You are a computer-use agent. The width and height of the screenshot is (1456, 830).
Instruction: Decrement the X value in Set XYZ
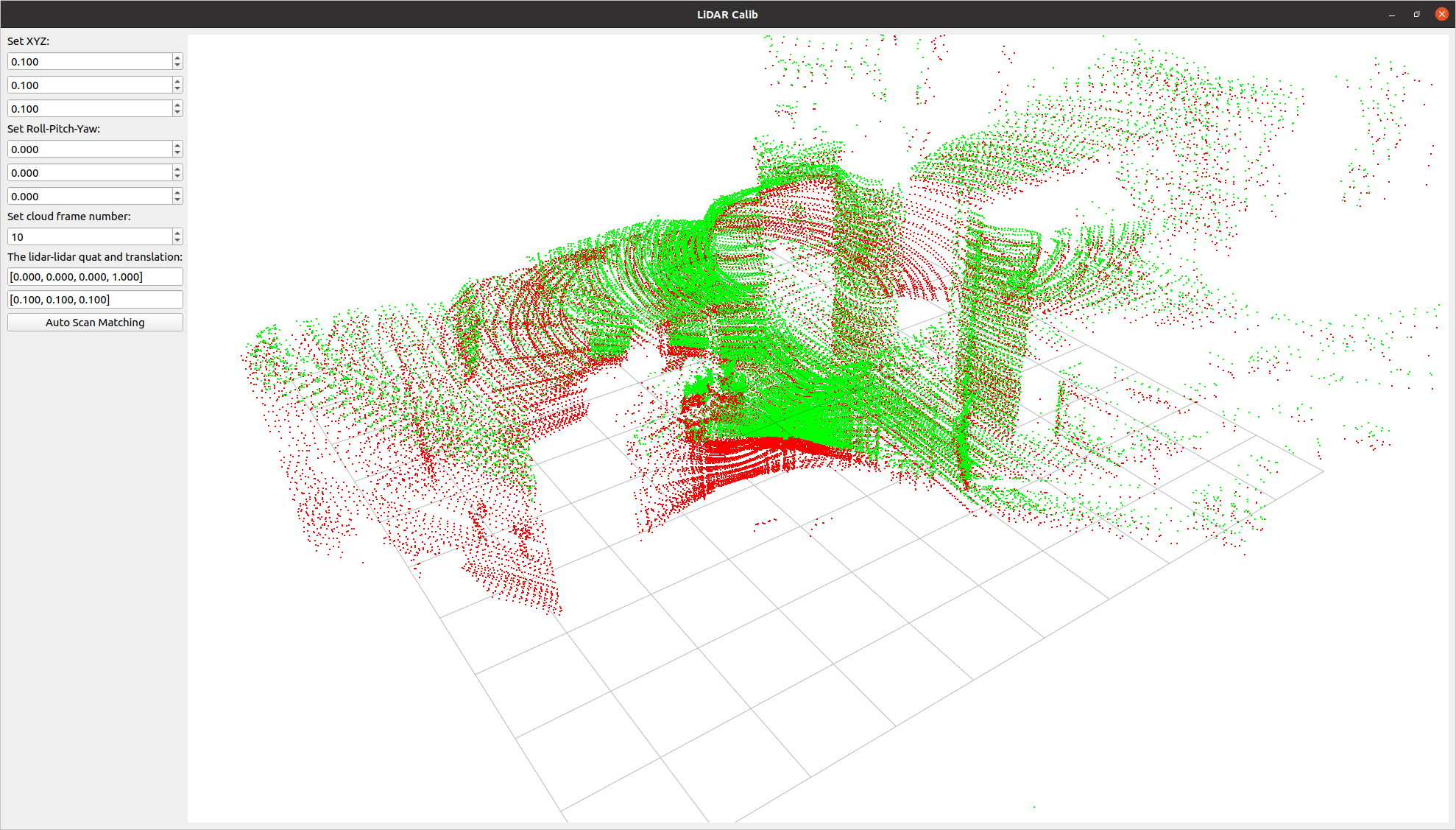pos(177,65)
